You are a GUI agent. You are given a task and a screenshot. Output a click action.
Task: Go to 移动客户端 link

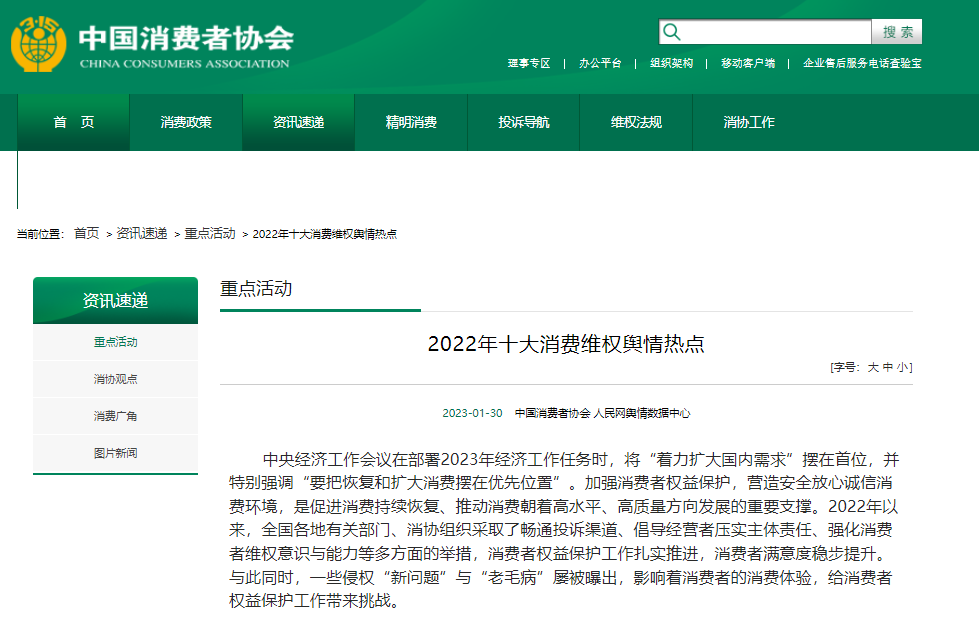(748, 63)
